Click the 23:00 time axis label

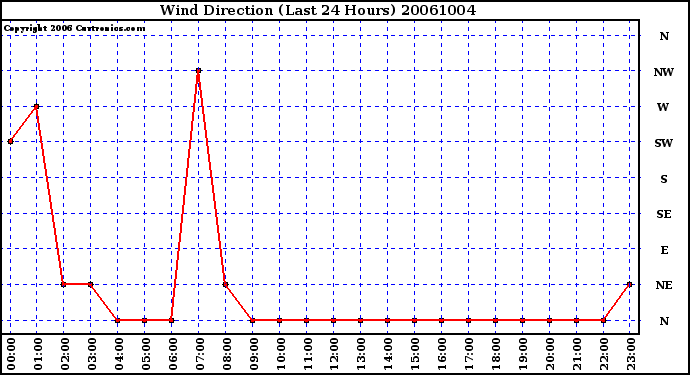click(x=631, y=354)
